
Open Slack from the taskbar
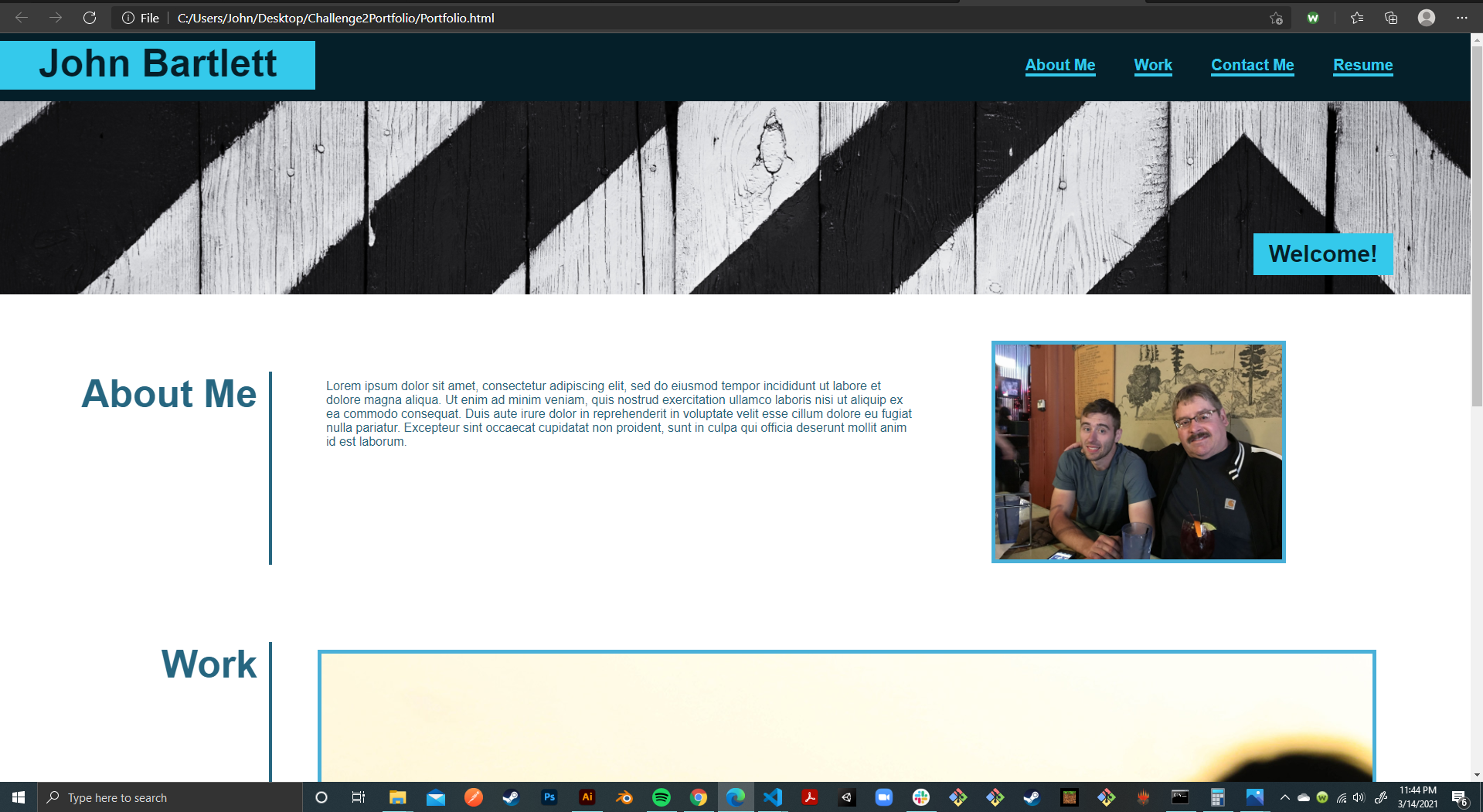click(x=920, y=797)
